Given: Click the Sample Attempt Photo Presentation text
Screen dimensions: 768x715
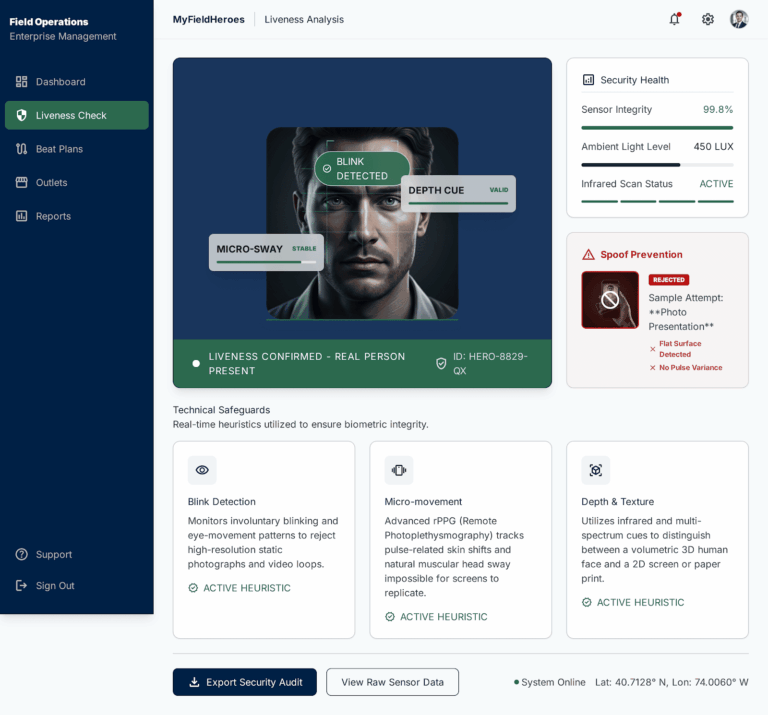Looking at the screenshot, I should click(x=686, y=312).
